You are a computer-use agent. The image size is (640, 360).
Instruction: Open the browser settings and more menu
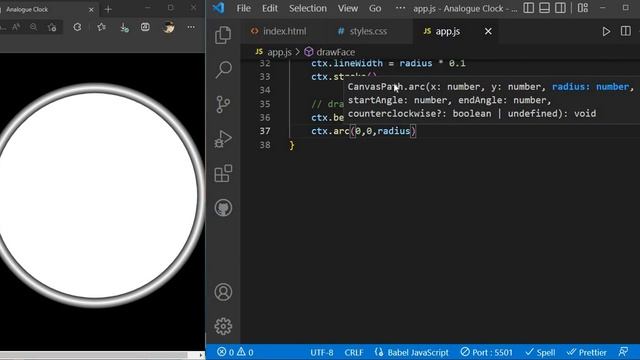[x=191, y=27]
